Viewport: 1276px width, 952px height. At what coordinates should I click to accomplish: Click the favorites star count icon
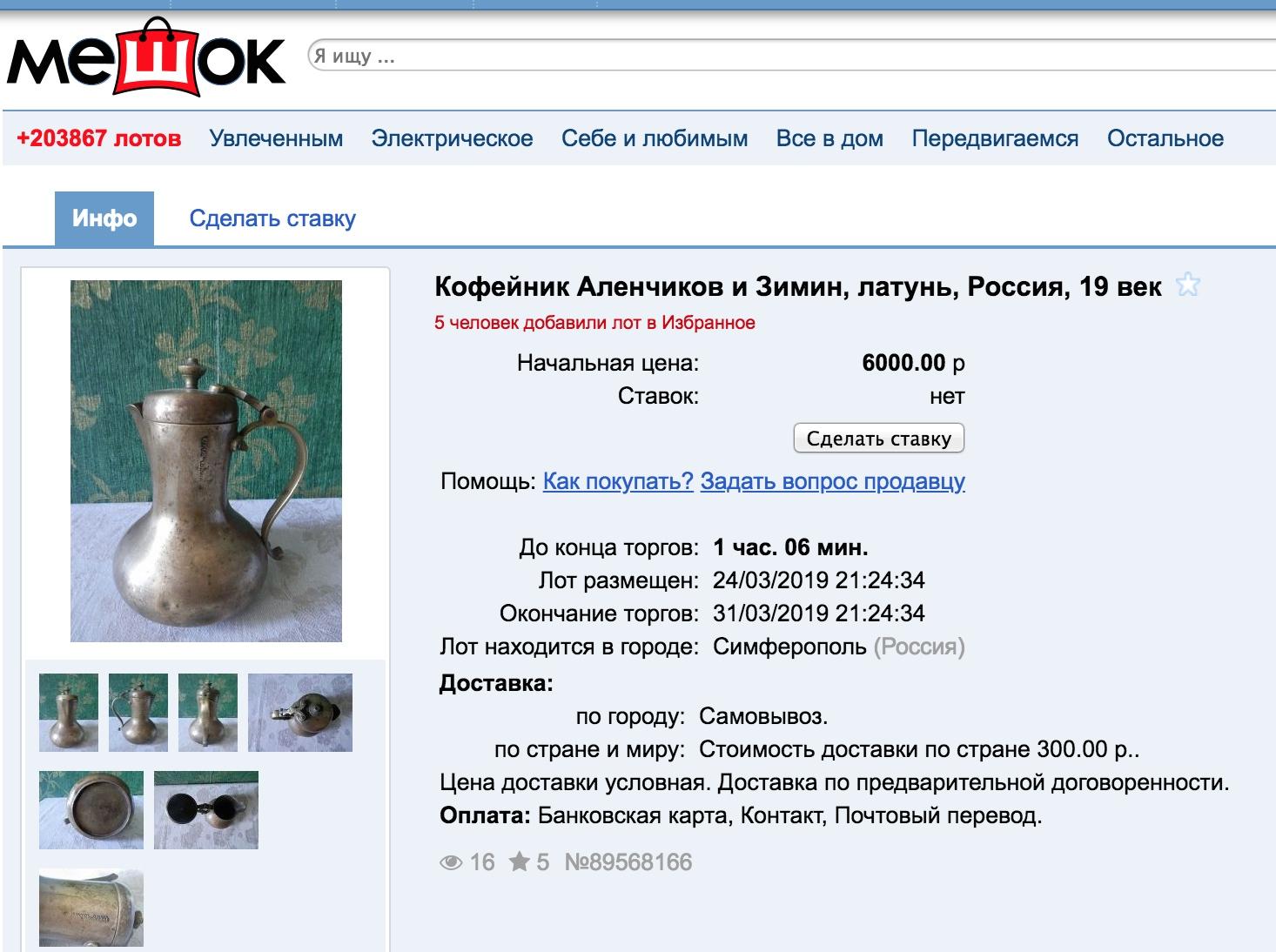(x=520, y=861)
